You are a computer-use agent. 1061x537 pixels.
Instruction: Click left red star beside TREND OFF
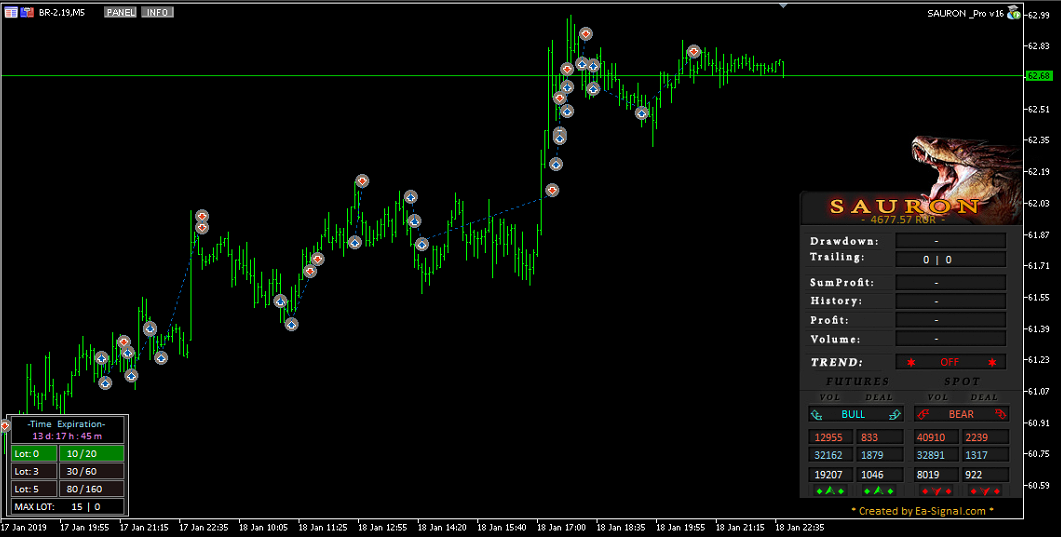pos(911,363)
